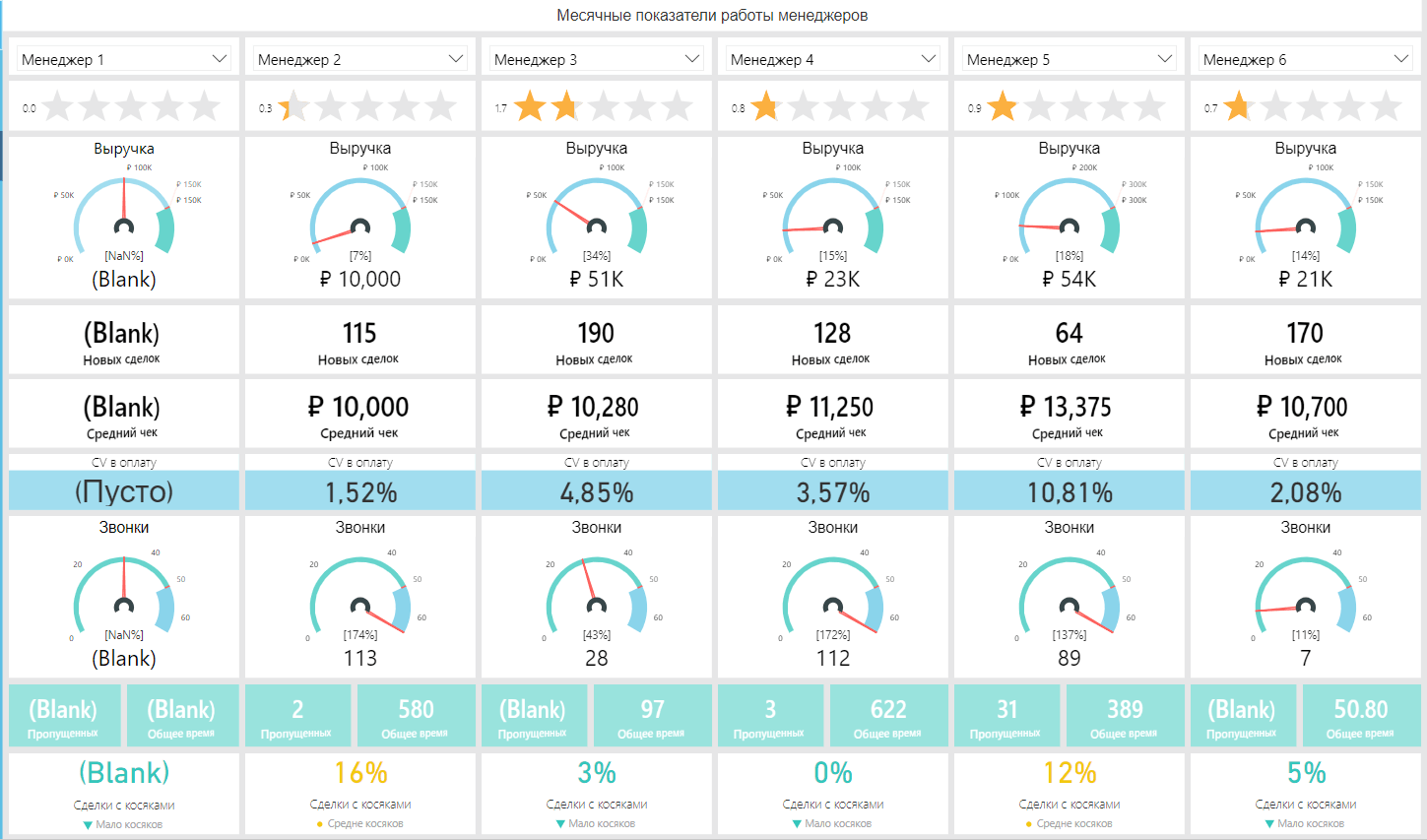Click the CV в оплату 1,52% bar
Viewport: 1427px width, 840px height.
(x=360, y=490)
